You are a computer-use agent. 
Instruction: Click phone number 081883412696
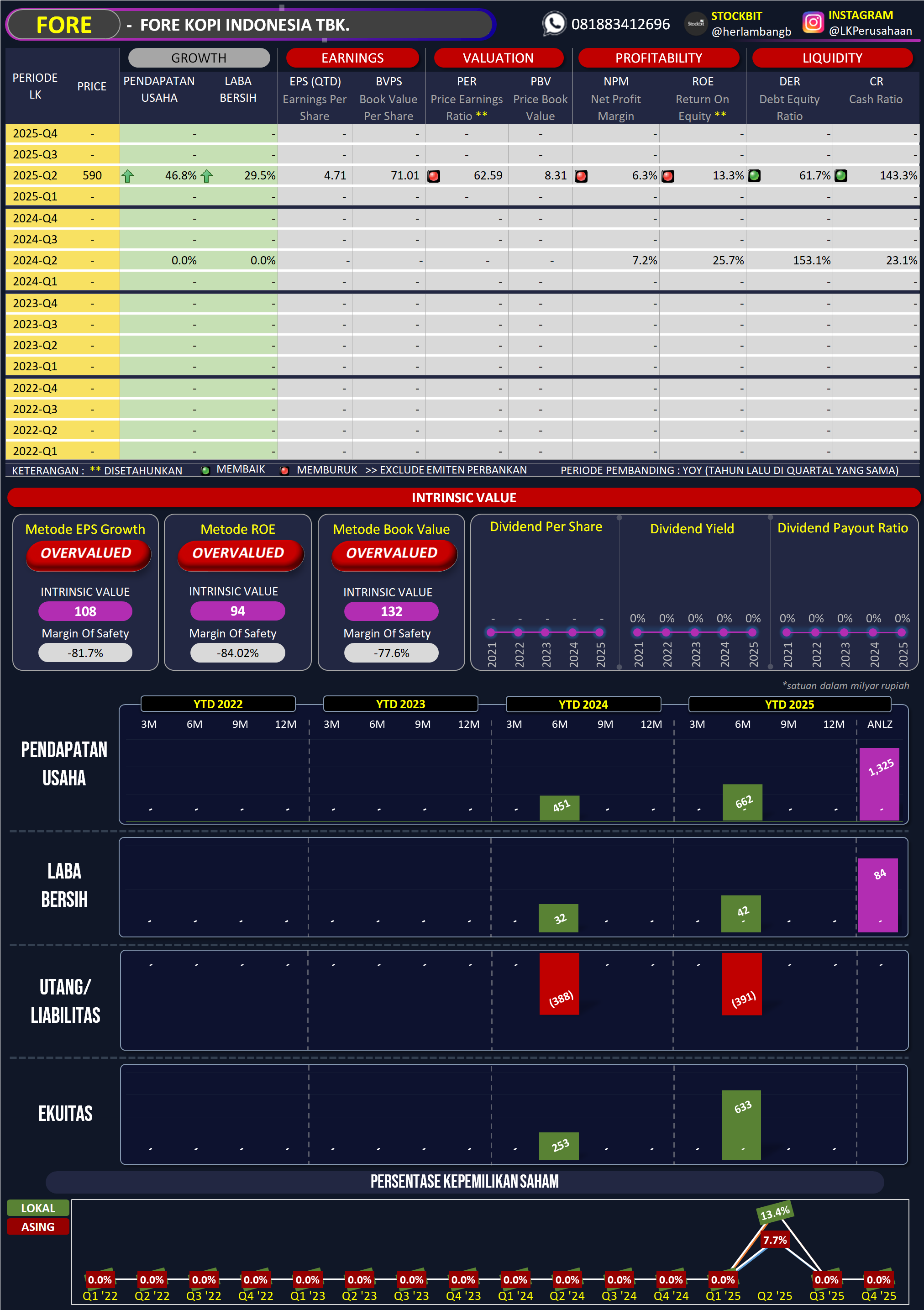tap(620, 24)
